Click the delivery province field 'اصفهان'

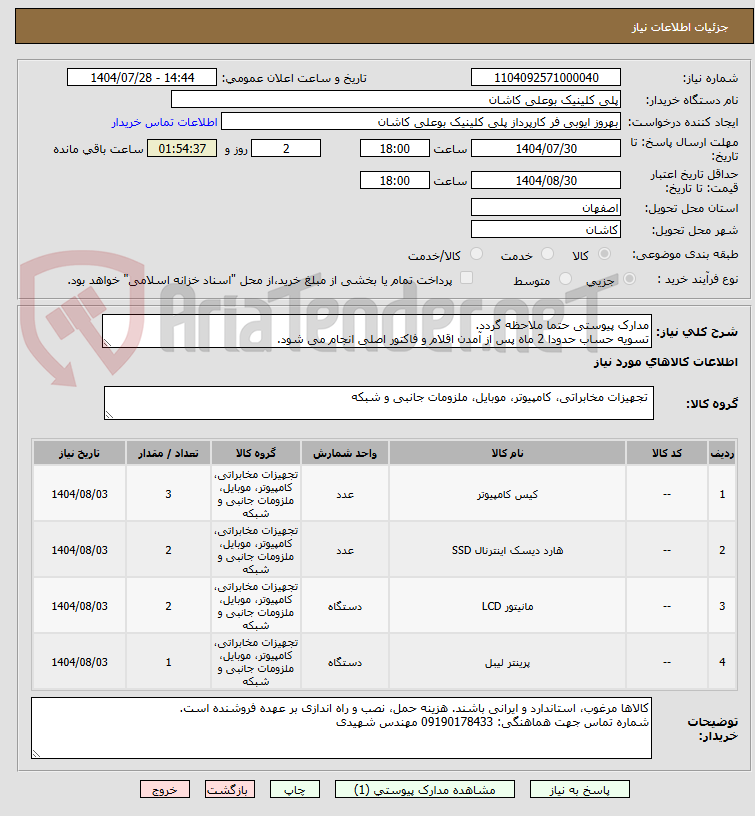(x=546, y=208)
